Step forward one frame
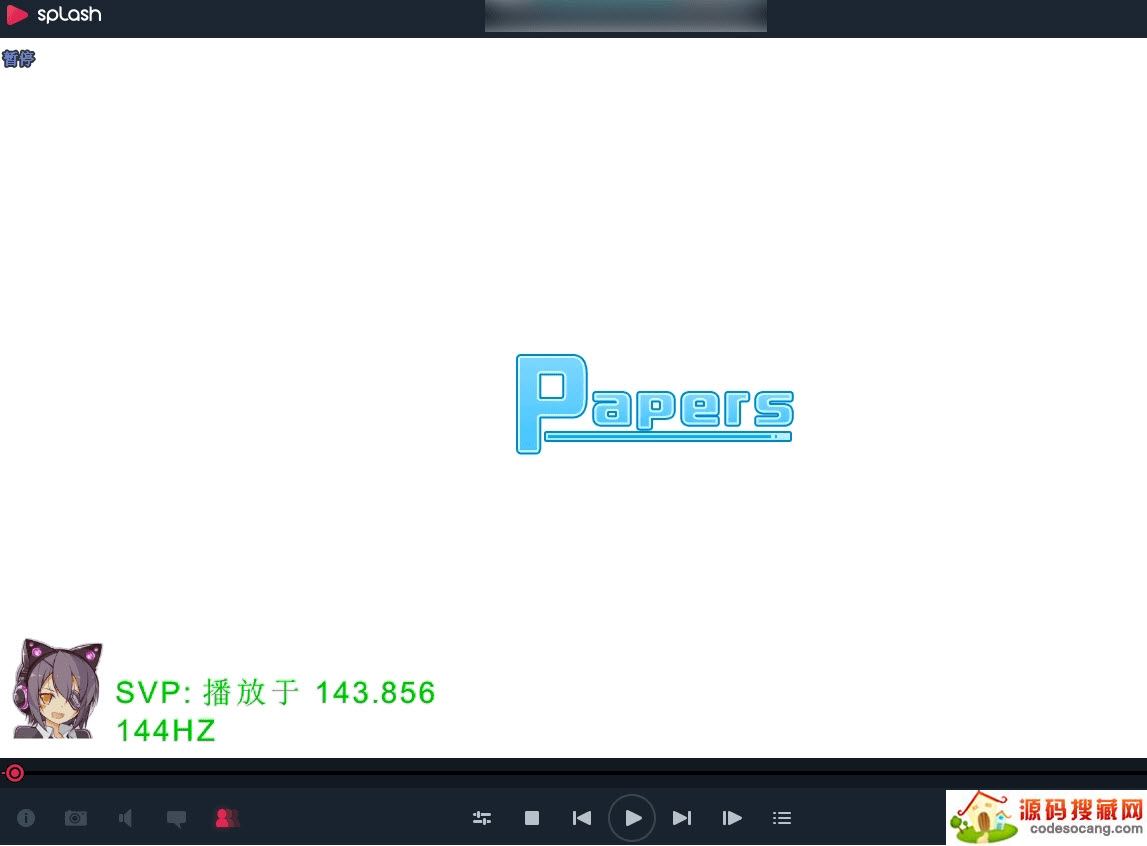The image size is (1147, 846). 732,817
